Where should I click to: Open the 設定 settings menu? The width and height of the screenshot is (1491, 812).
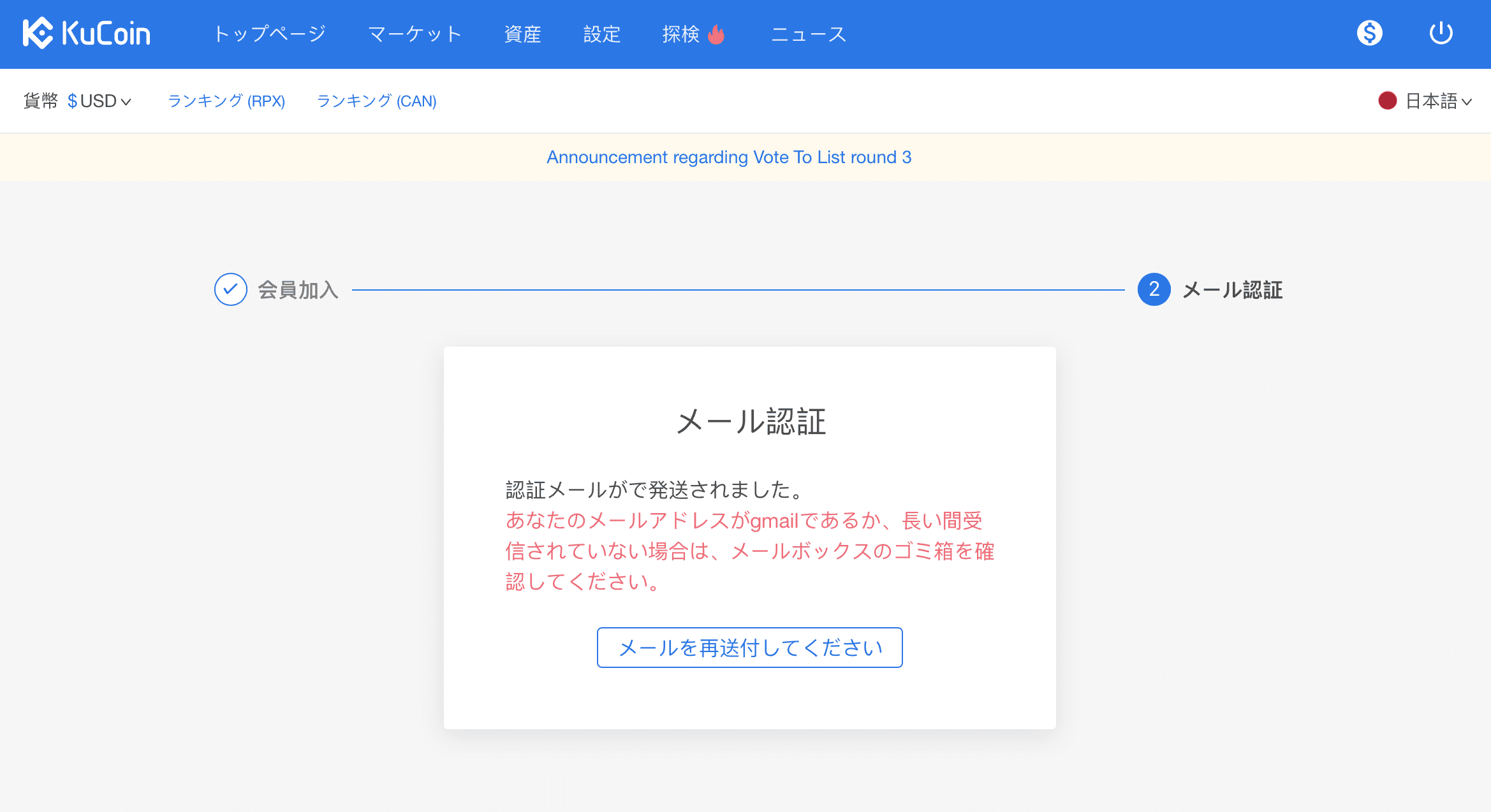click(x=601, y=34)
